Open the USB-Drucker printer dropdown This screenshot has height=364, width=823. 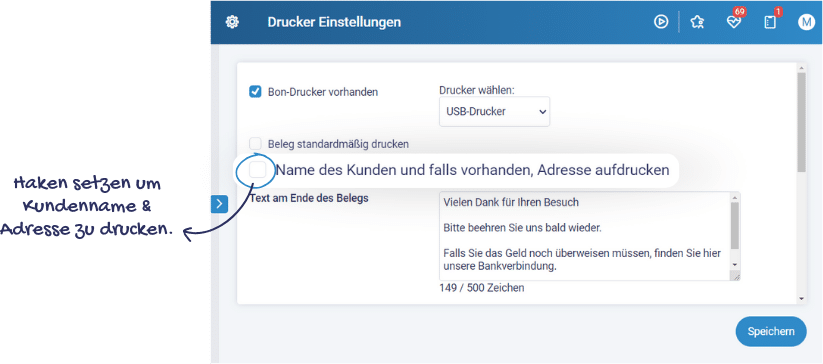coord(494,111)
